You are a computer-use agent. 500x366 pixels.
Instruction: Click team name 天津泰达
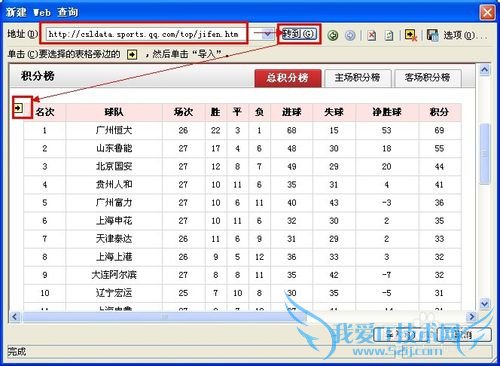tap(114, 239)
